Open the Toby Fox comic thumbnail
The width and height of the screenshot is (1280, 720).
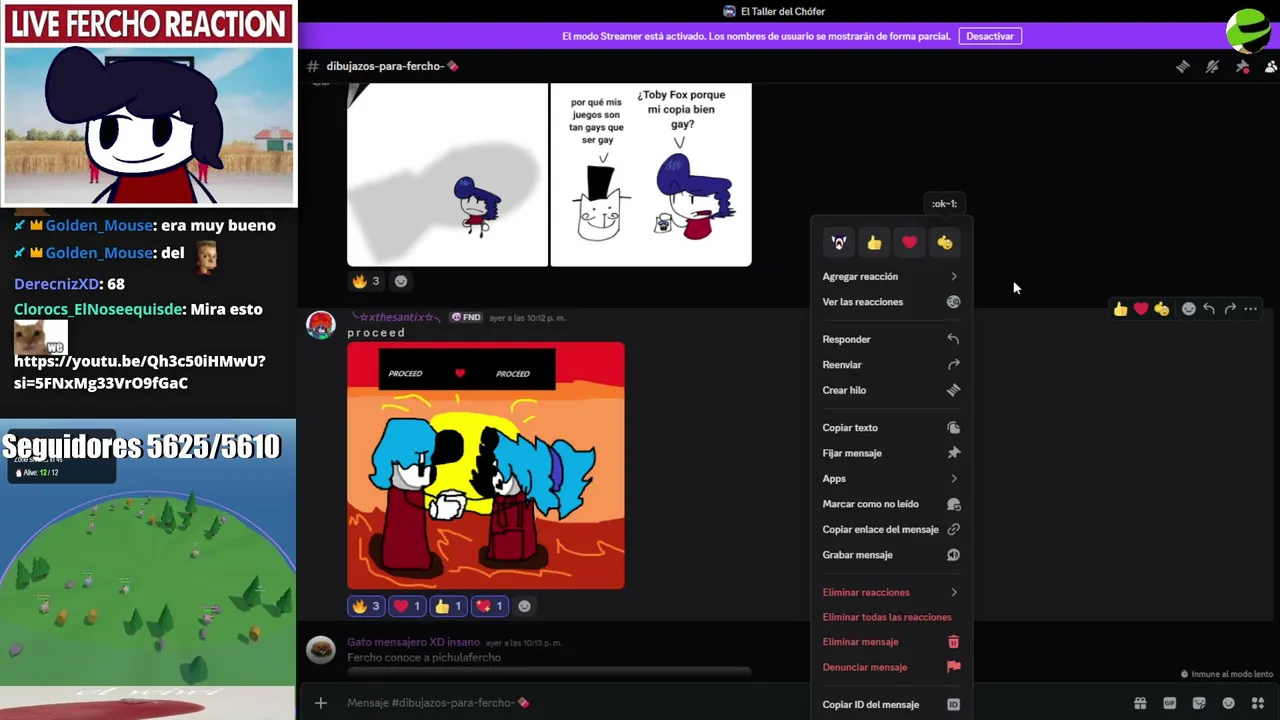pos(651,175)
